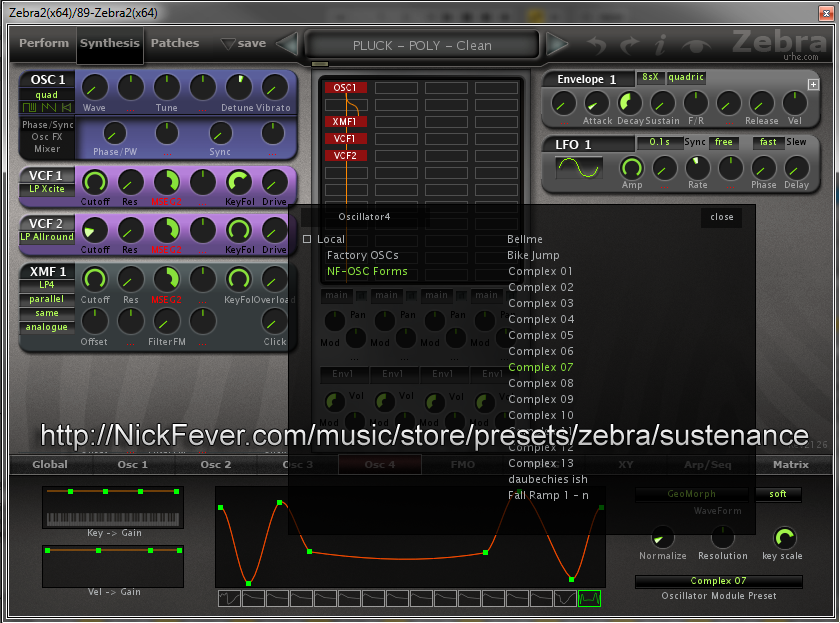Screen dimensions: 840x623
Task: Show the Osc FX page in OSC 1
Action: [x=47, y=137]
